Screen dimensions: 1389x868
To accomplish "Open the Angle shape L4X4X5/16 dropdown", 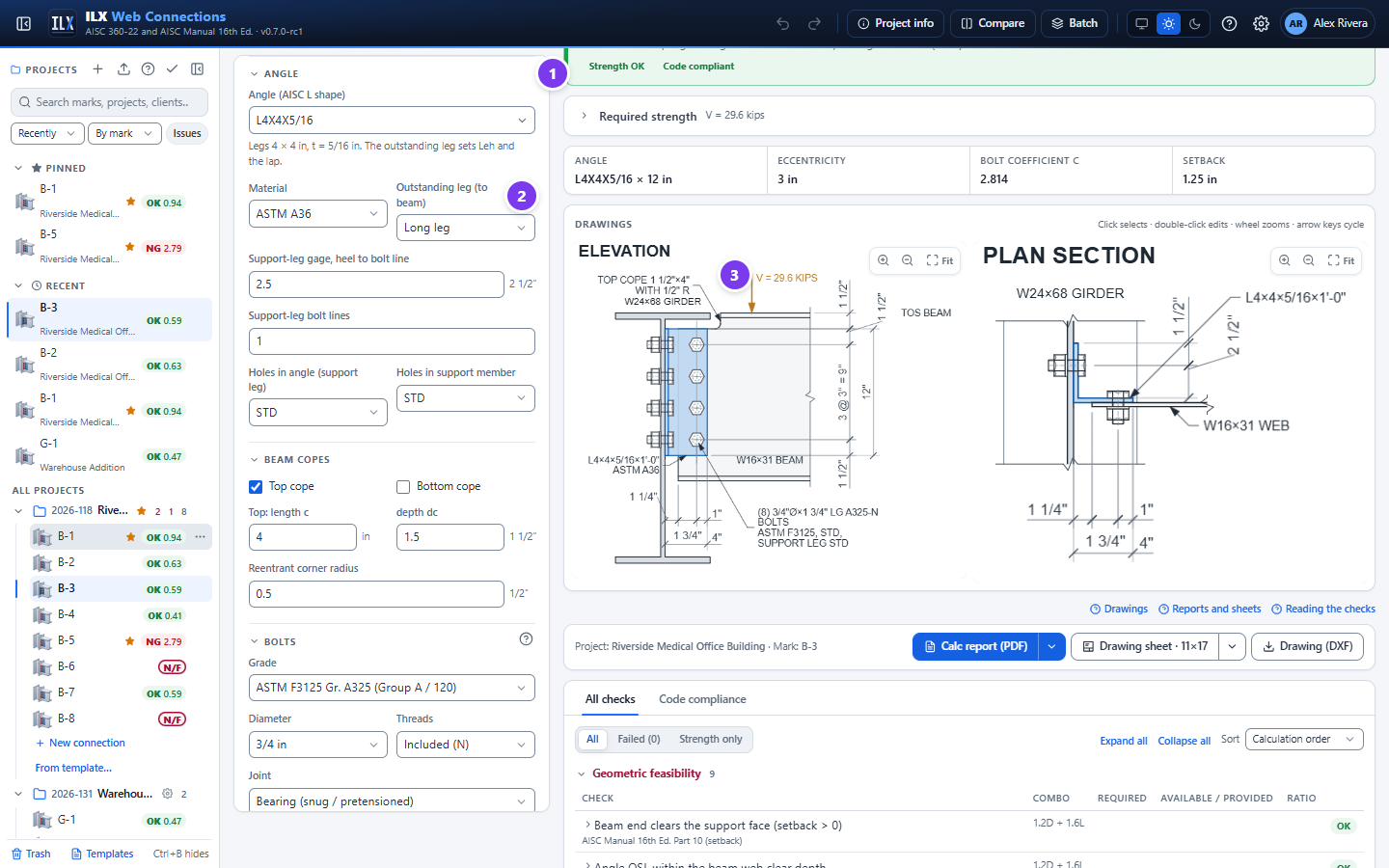I will click(x=392, y=121).
